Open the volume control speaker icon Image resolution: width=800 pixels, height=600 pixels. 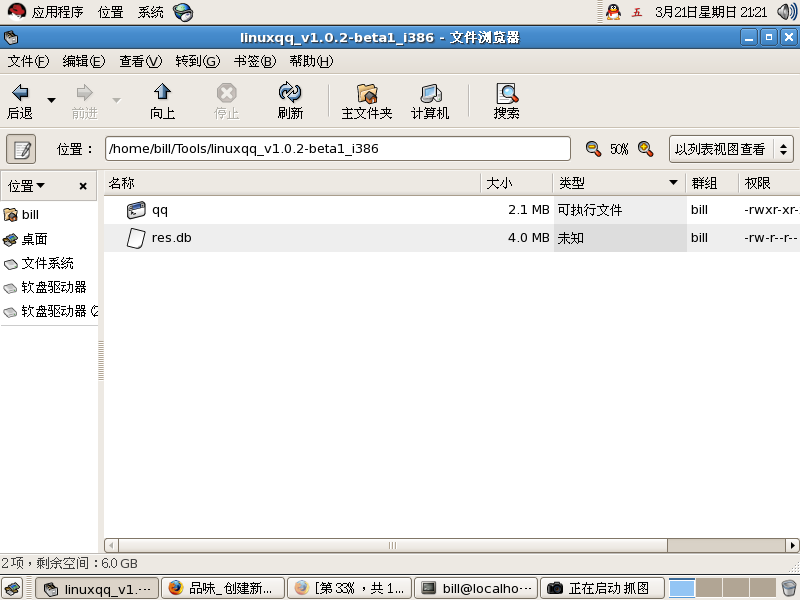point(787,12)
